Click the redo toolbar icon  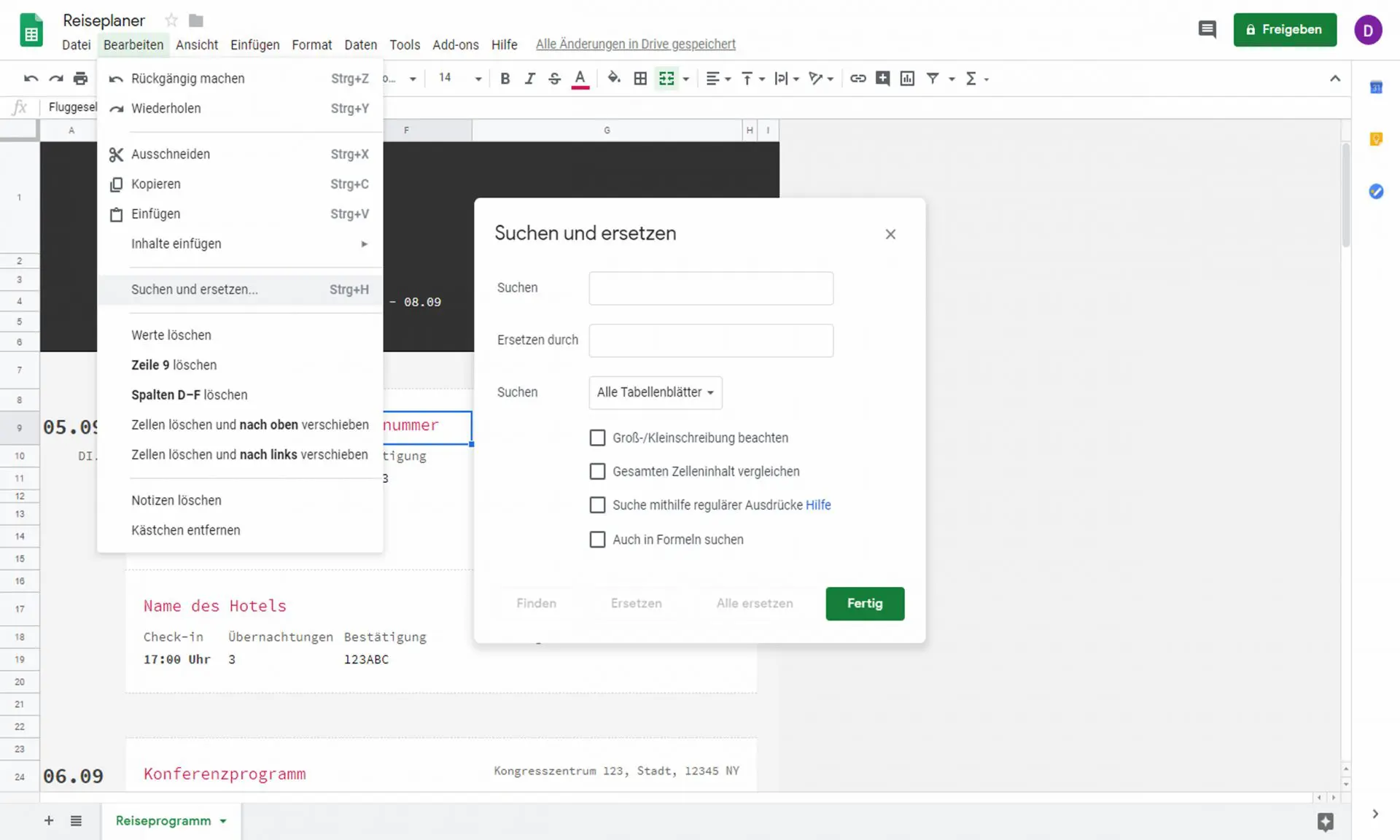tap(55, 79)
